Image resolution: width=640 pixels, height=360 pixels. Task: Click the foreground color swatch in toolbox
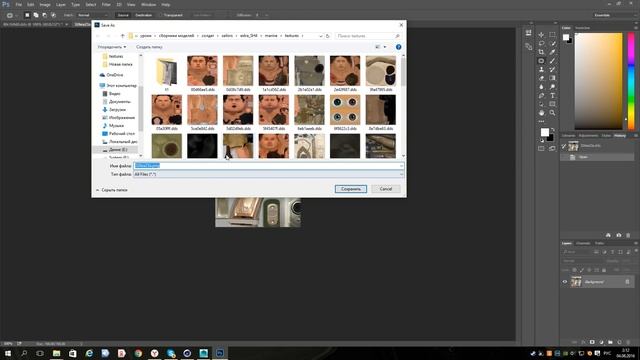544,132
